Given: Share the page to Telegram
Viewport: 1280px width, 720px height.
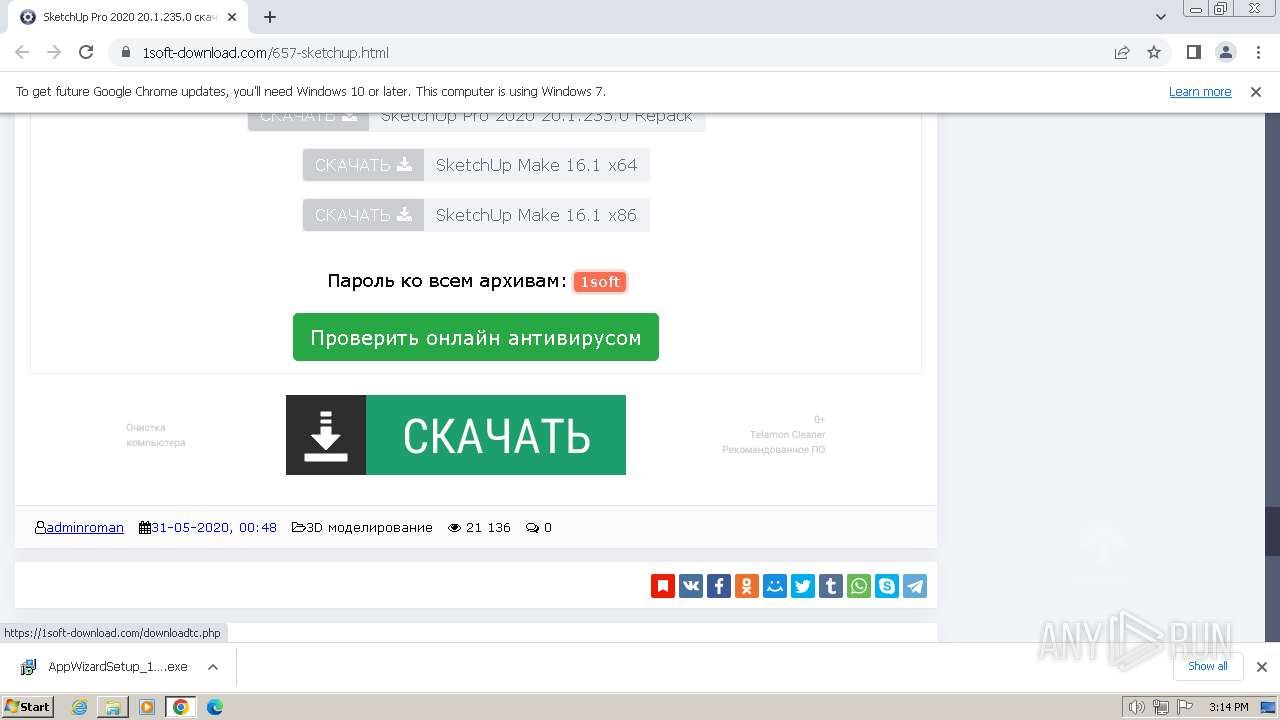Looking at the screenshot, I should tap(915, 586).
